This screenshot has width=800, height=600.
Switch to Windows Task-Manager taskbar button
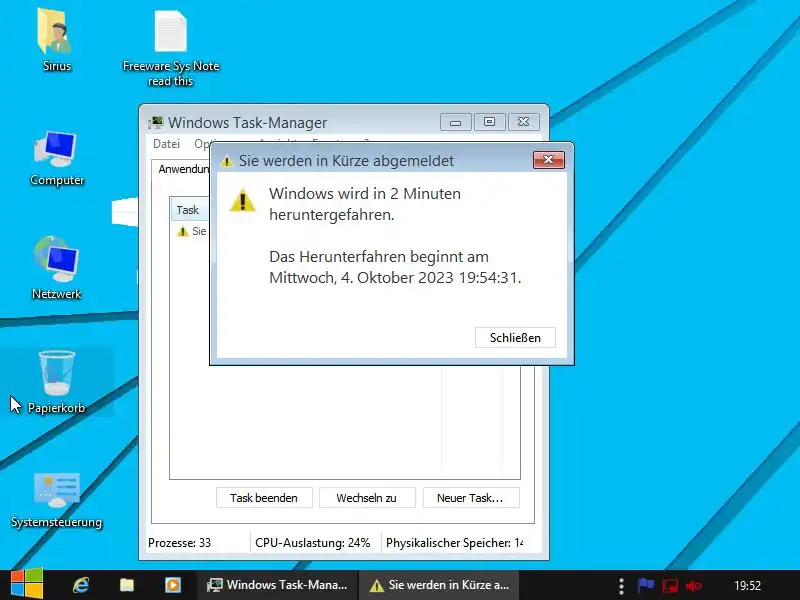coord(278,585)
